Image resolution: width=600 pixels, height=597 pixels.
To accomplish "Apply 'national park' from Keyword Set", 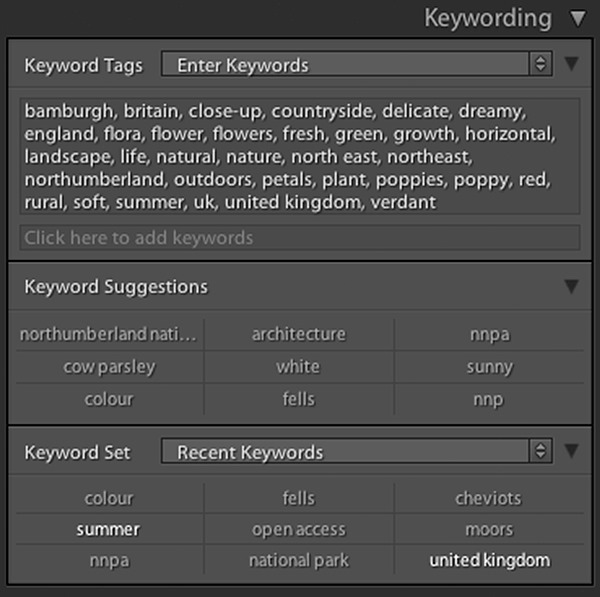I will tap(298, 561).
